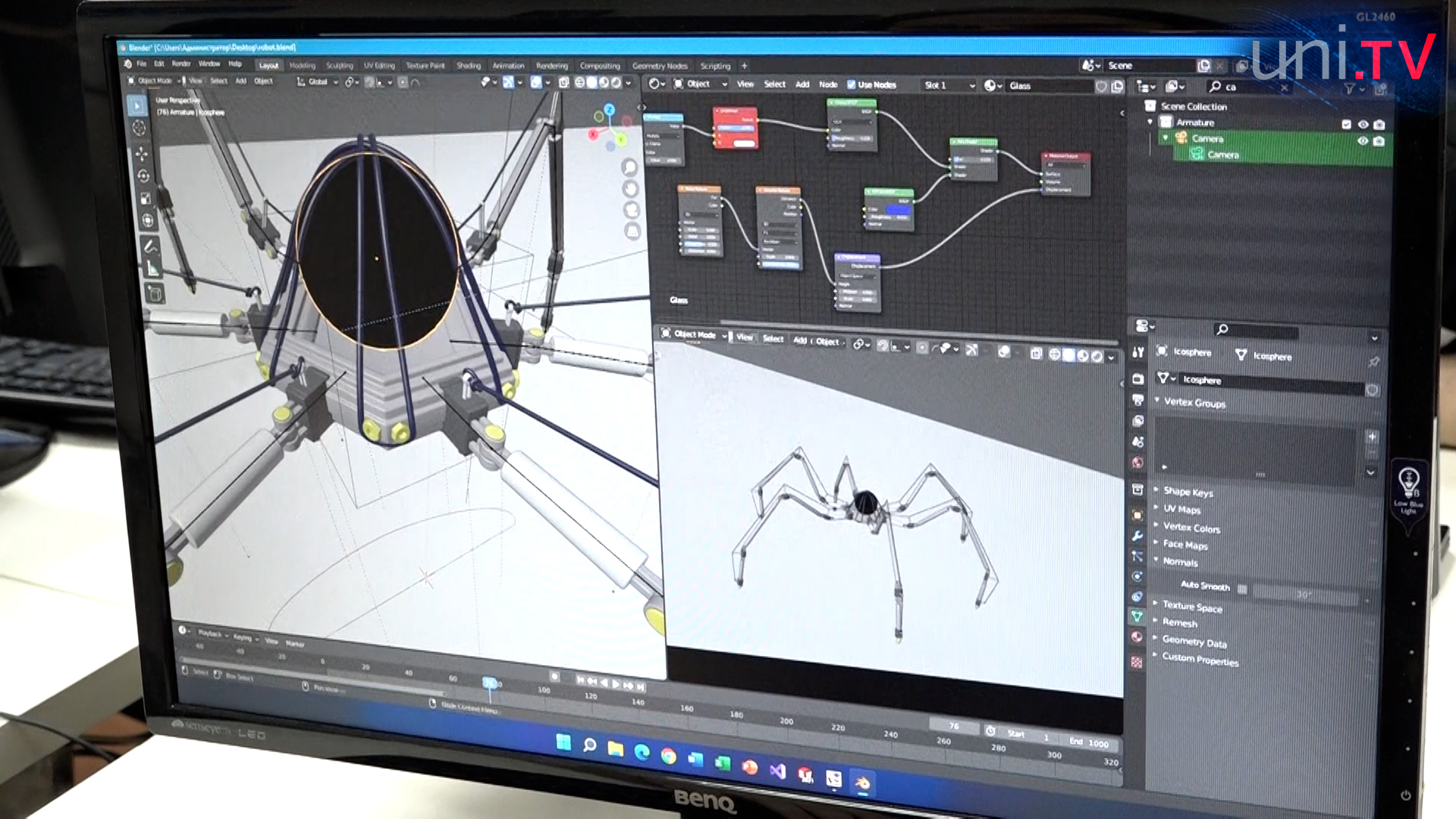Click the plus button to add vertex group
The image size is (1456, 819).
coord(1372,437)
